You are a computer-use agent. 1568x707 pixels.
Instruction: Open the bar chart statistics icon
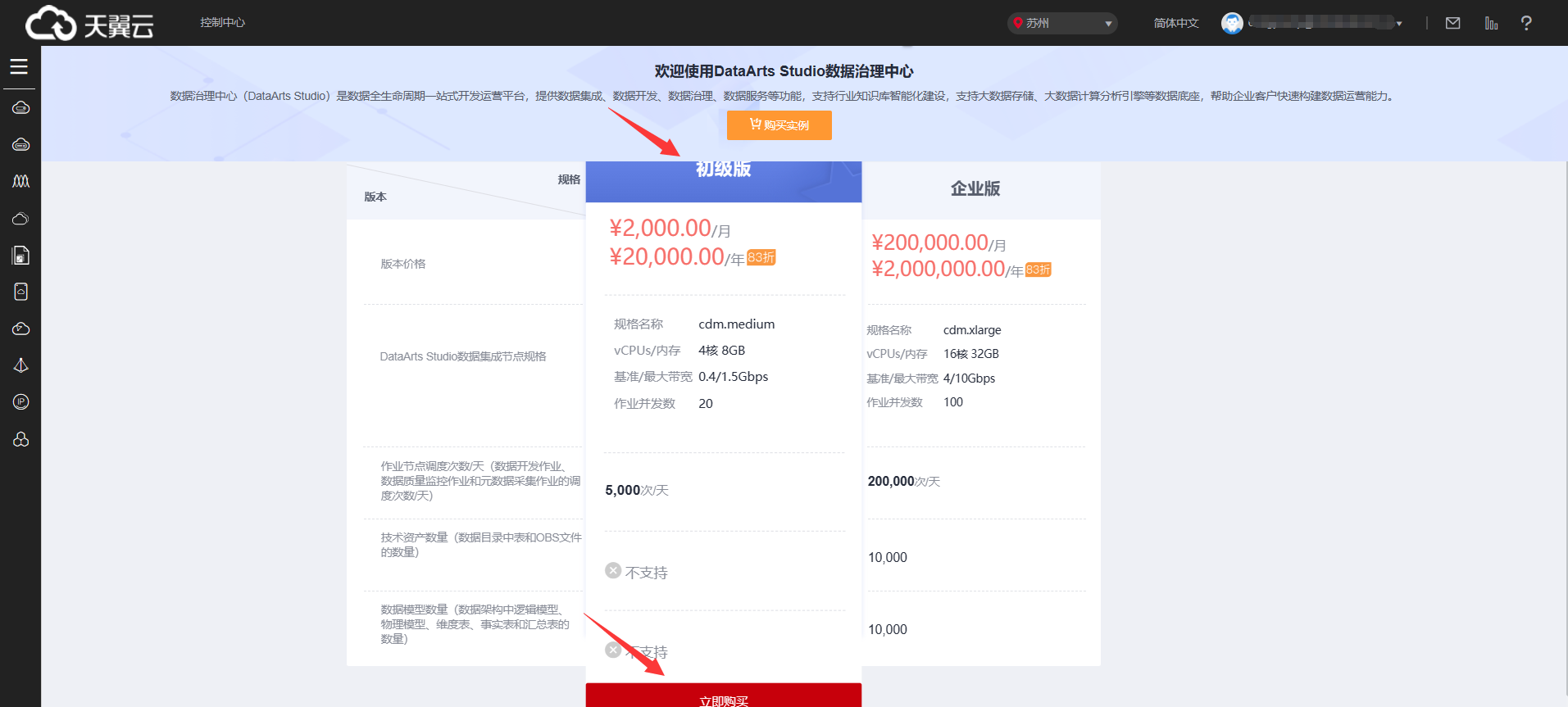1491,23
